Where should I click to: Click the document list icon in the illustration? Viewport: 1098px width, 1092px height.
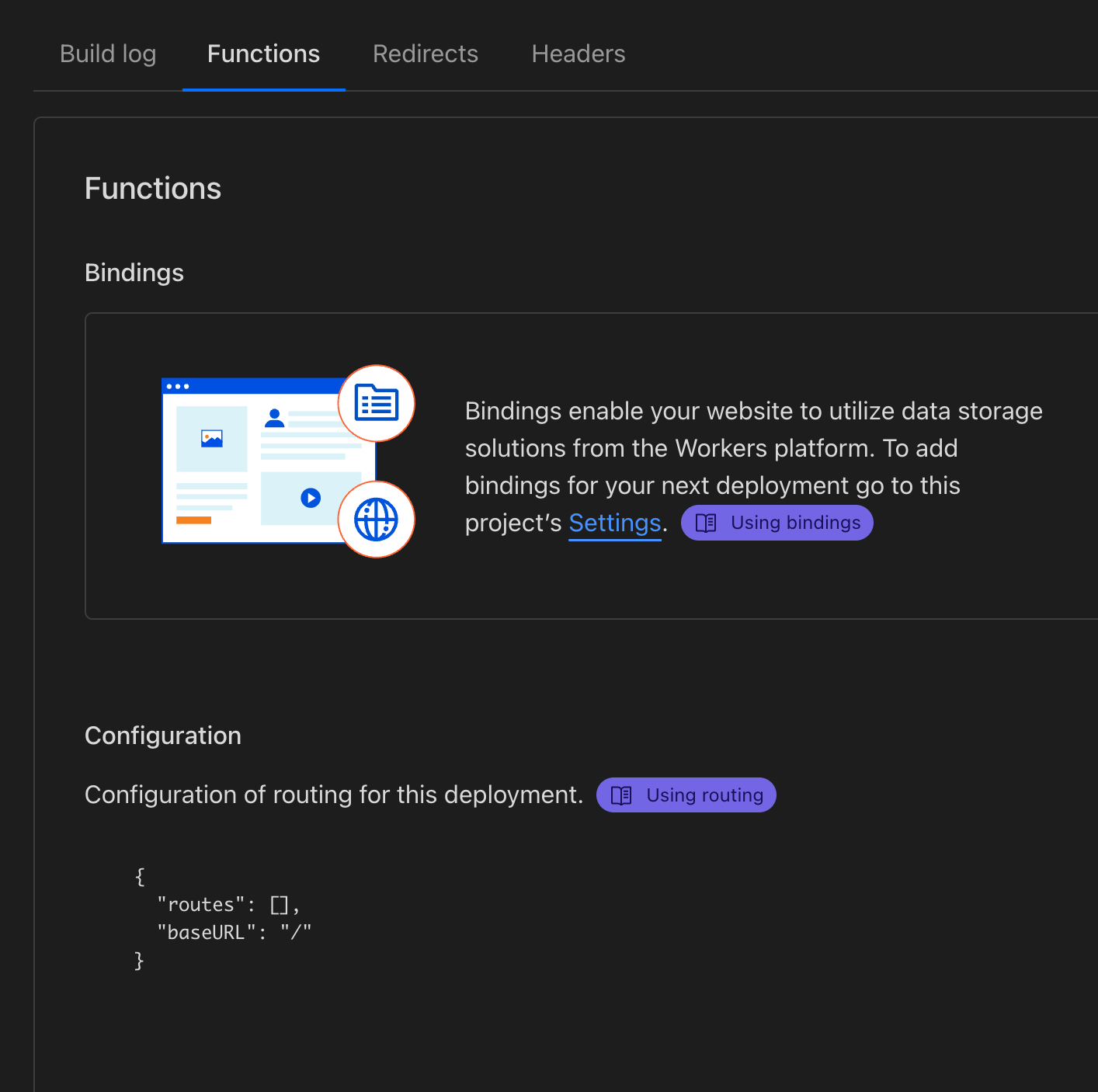tap(377, 403)
